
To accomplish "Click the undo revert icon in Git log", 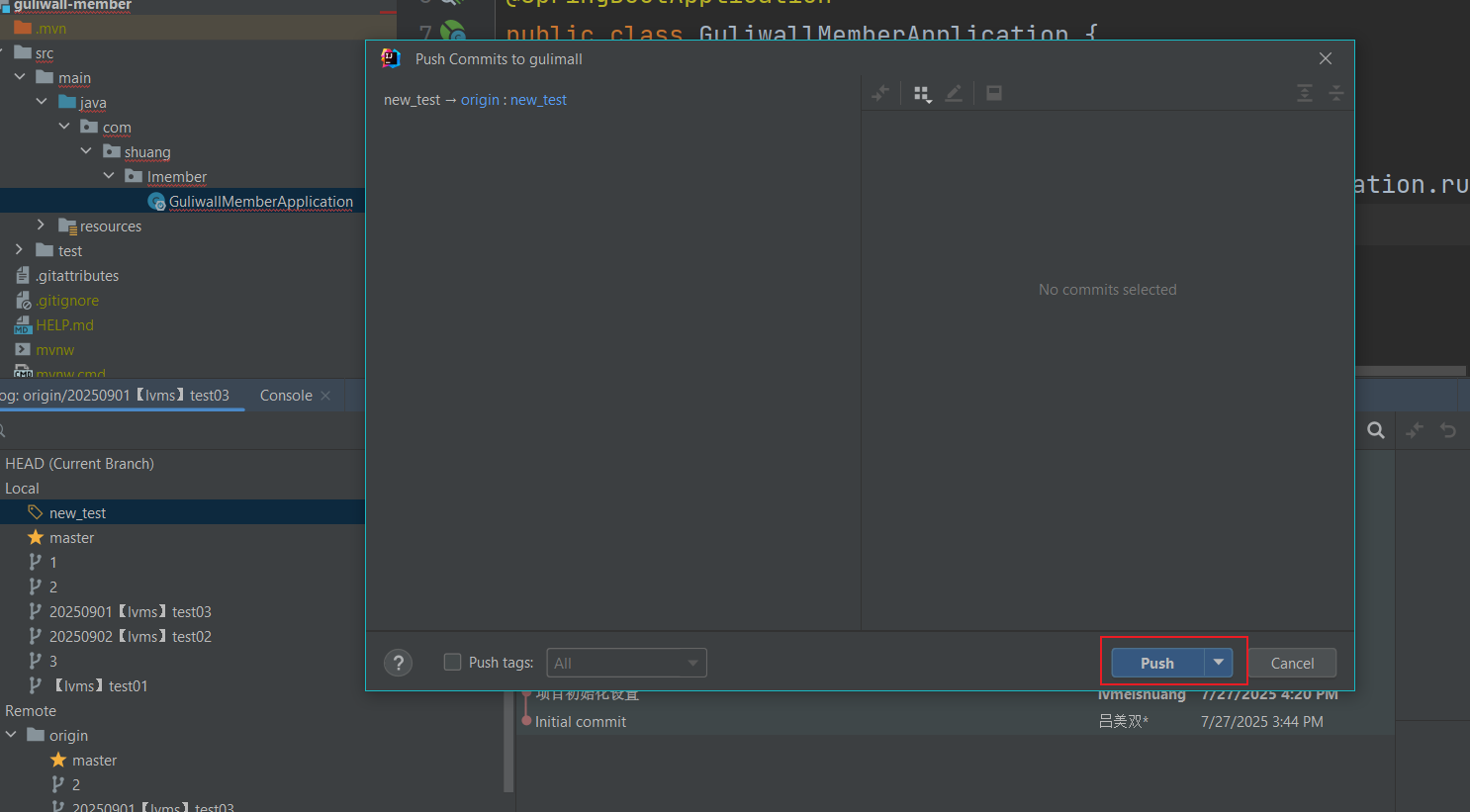I will pos(1448,430).
